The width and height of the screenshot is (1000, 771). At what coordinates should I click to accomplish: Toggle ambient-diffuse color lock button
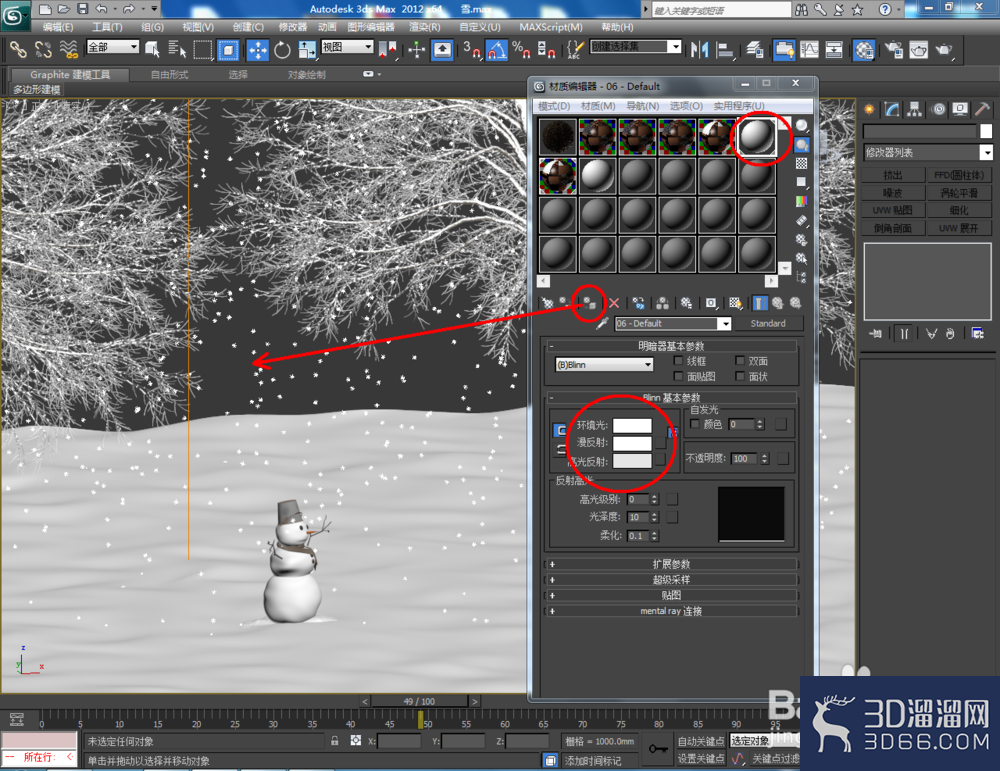[x=560, y=430]
